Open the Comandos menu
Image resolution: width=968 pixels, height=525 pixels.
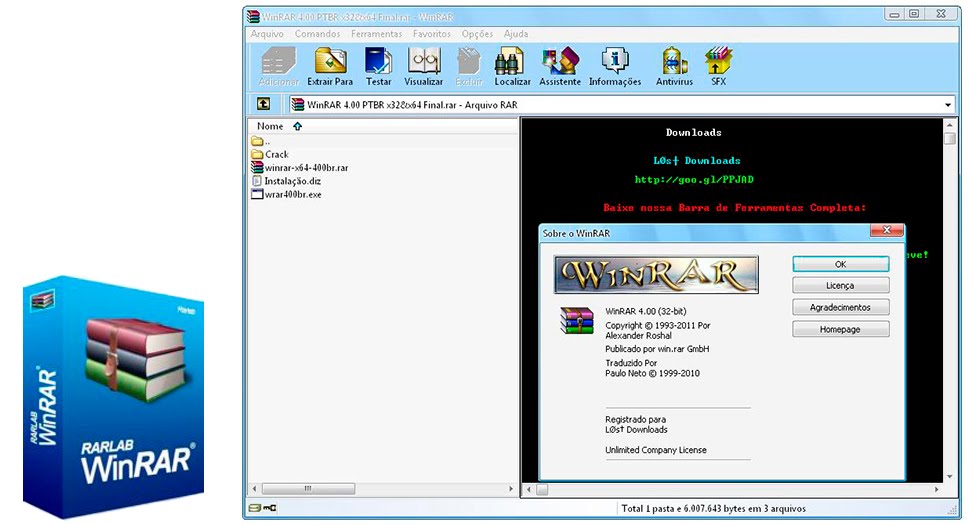pos(317,34)
